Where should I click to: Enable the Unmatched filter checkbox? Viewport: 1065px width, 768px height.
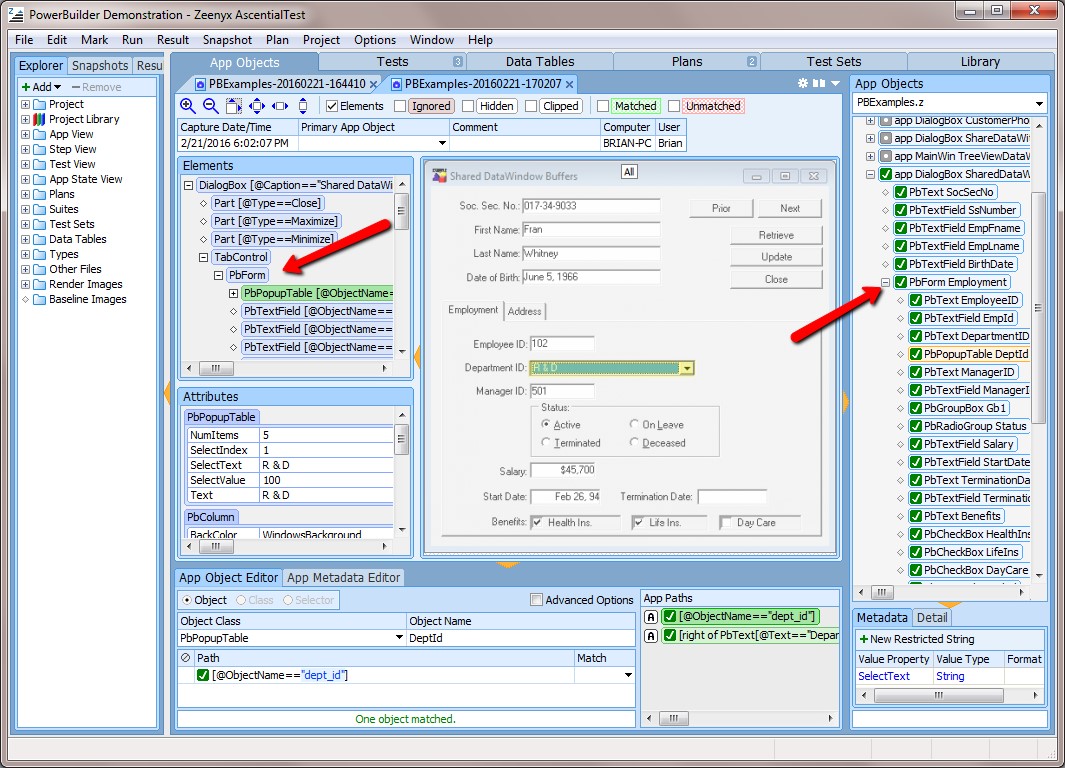click(674, 106)
